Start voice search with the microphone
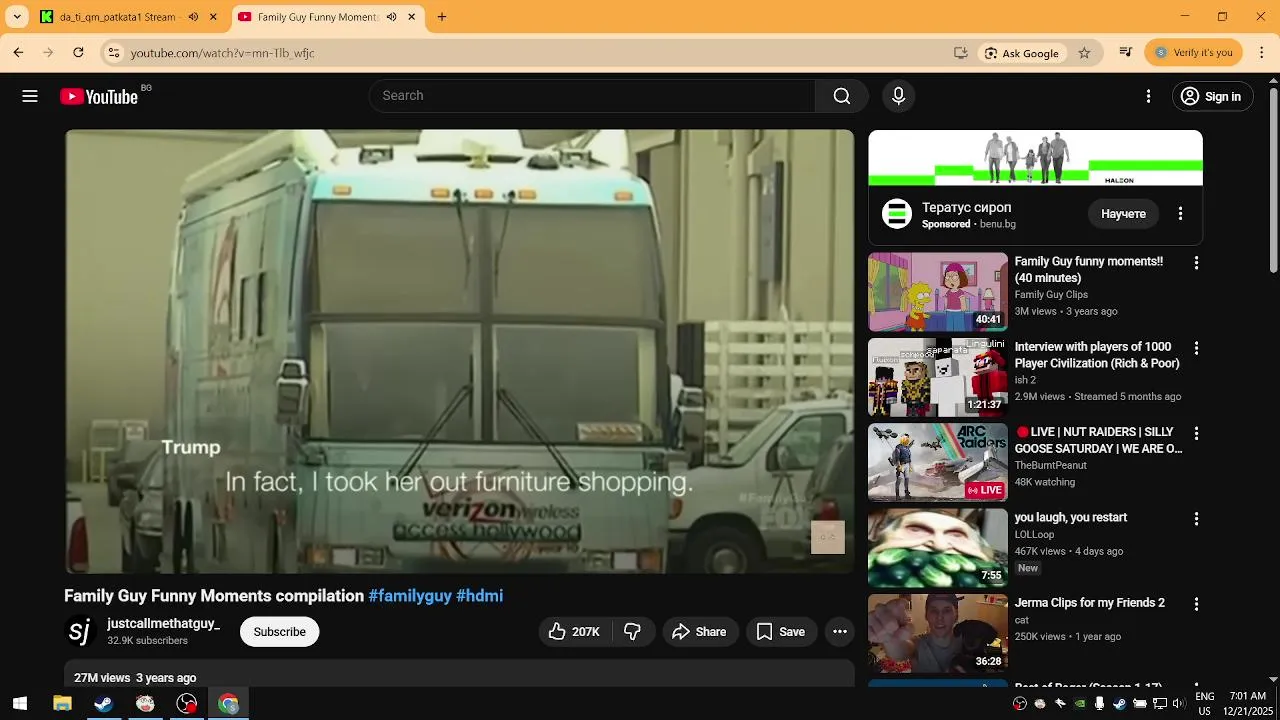1280x720 pixels. 898,96
